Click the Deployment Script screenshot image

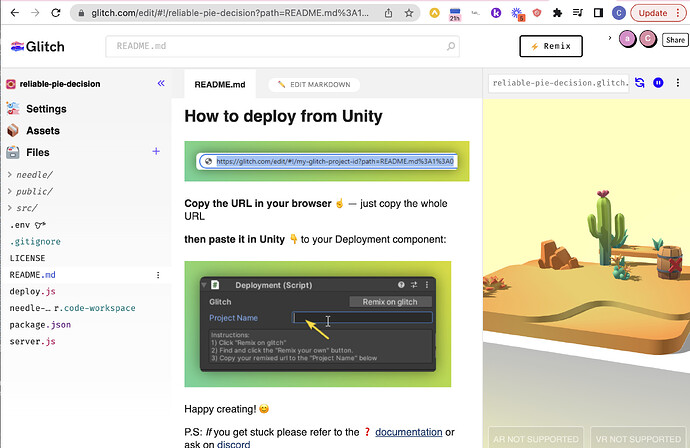[318, 324]
